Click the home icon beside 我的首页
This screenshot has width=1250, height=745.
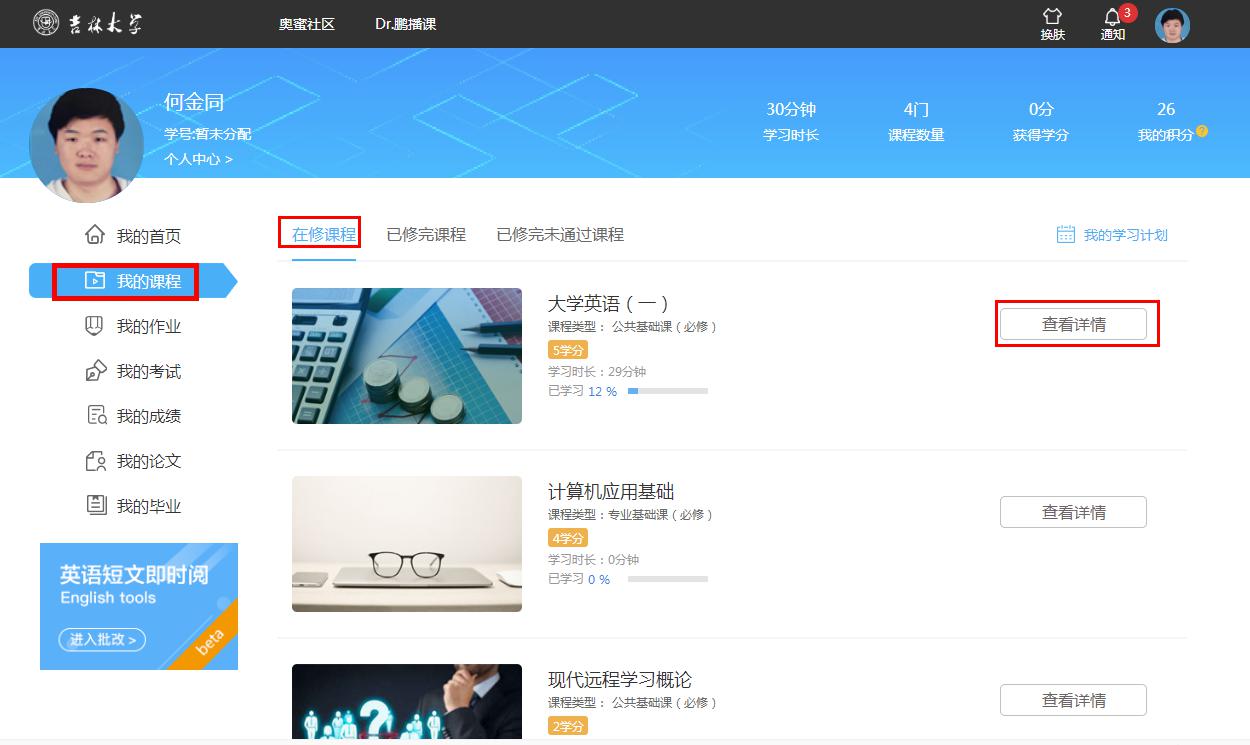95,235
